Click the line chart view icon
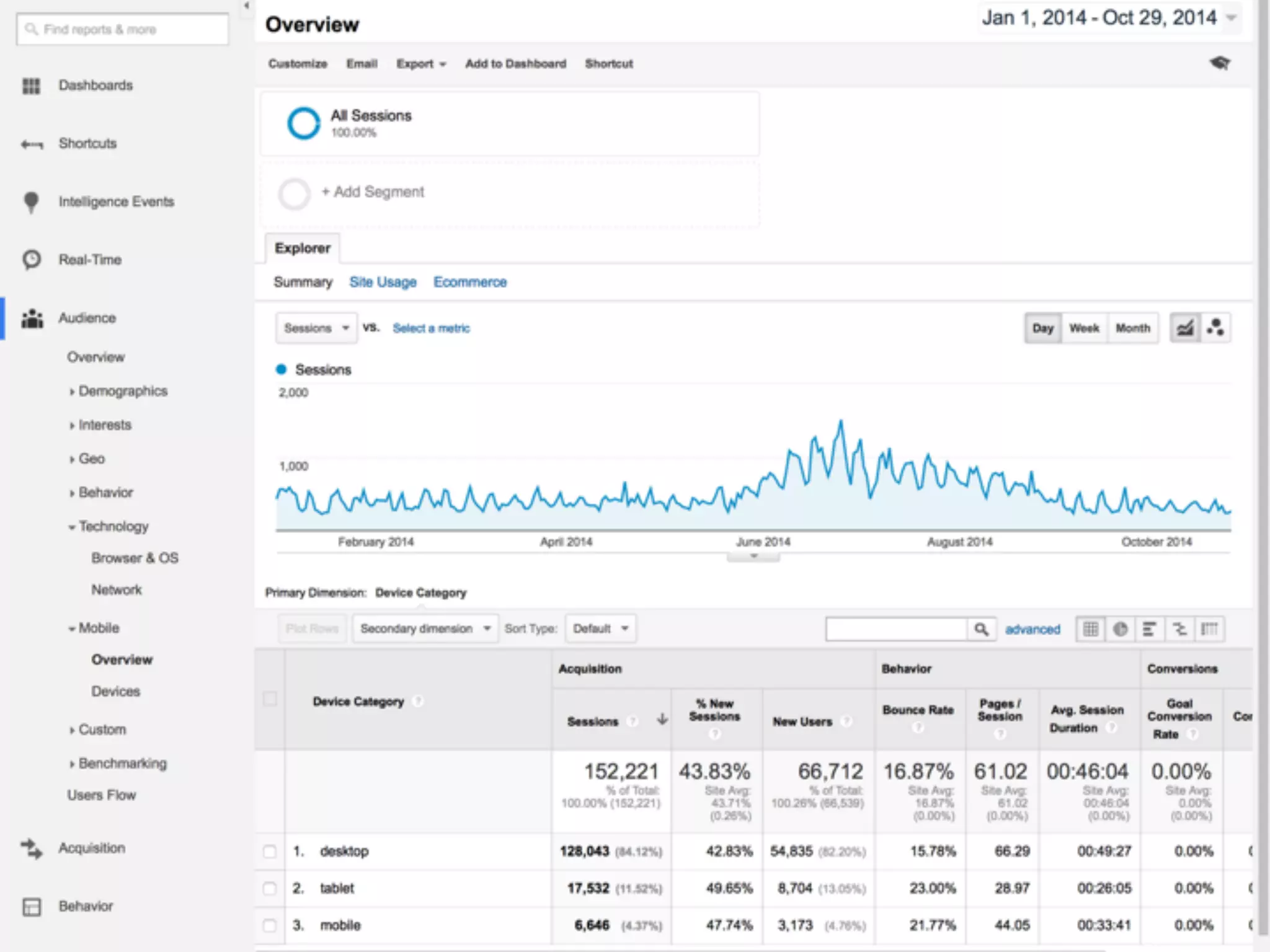This screenshot has width=1270, height=952. [1185, 328]
